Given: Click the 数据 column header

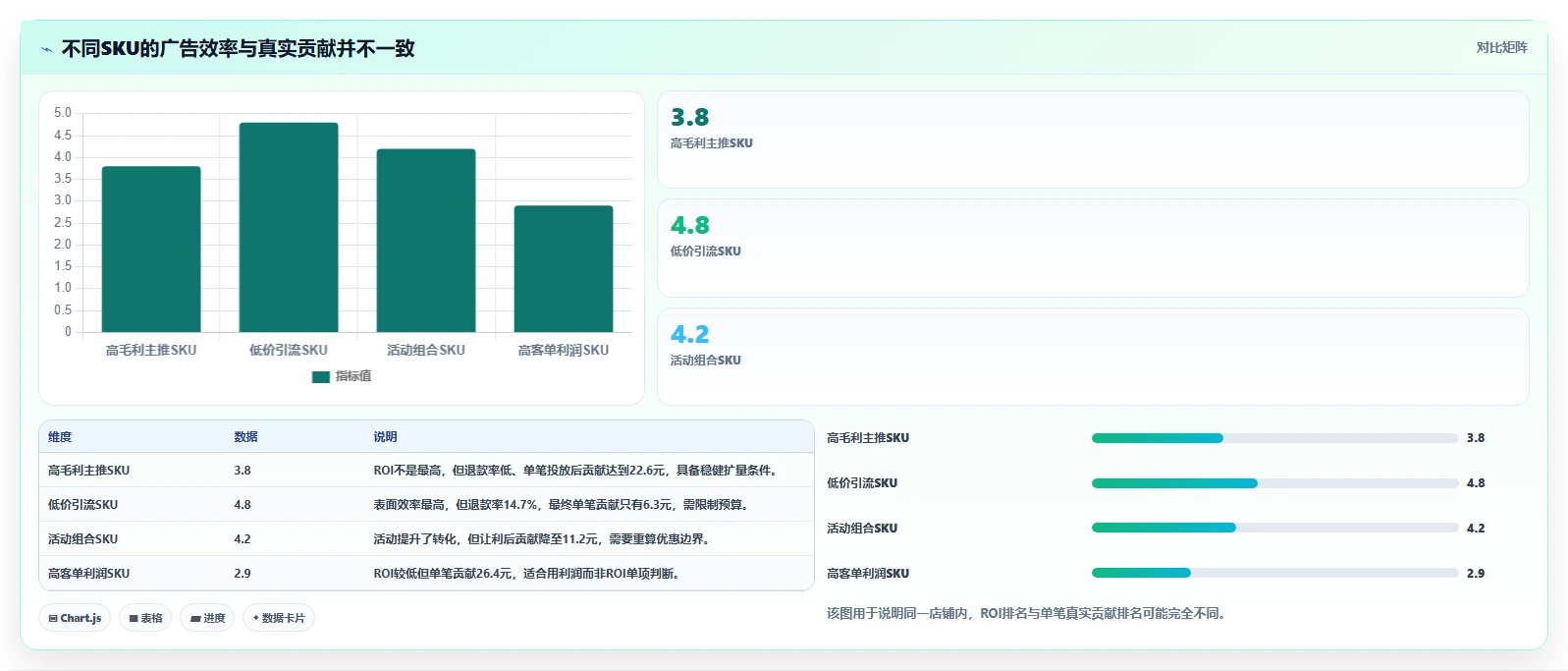Looking at the screenshot, I should click(x=245, y=437).
